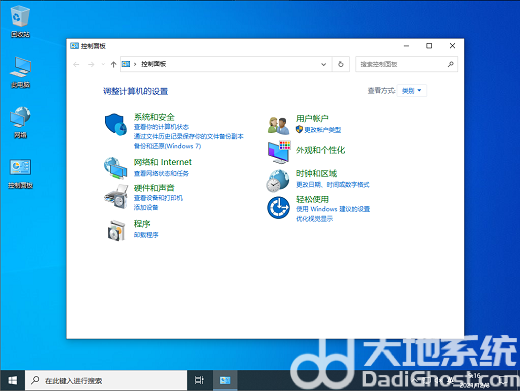Open the 系统和安全 shield icon
This screenshot has height=391, width=520.
(116, 124)
